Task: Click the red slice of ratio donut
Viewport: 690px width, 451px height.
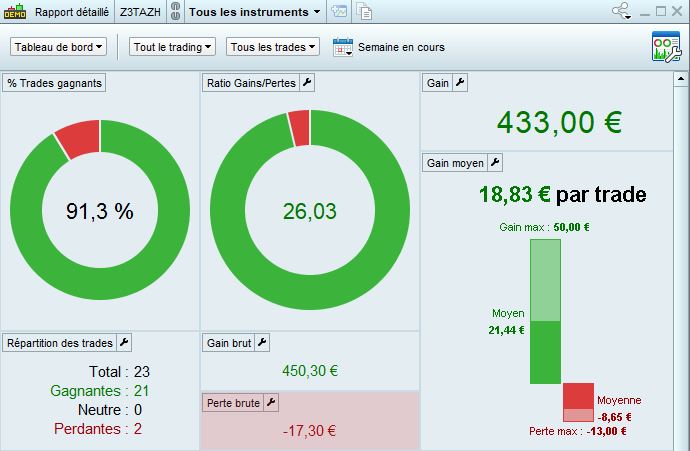Action: tap(300, 128)
